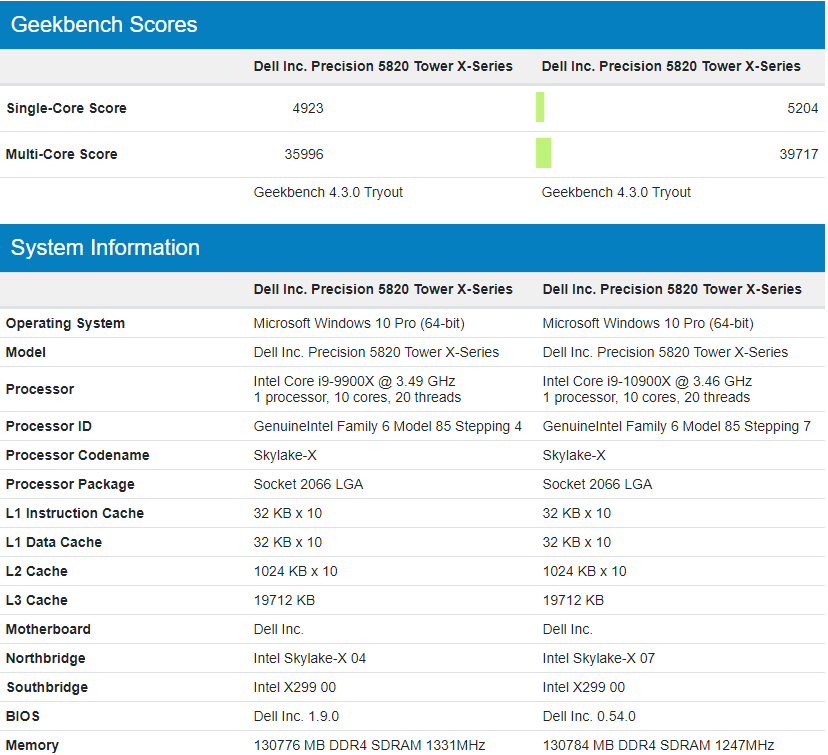This screenshot has width=828, height=755.
Task: Select the Socket 2066 LGA package value
Action: coord(301,484)
